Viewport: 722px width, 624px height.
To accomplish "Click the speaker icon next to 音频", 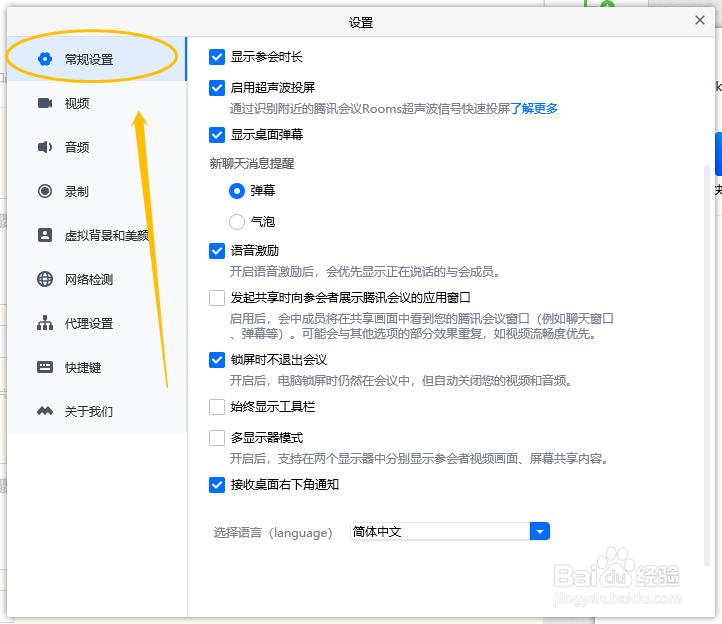I will (x=45, y=147).
